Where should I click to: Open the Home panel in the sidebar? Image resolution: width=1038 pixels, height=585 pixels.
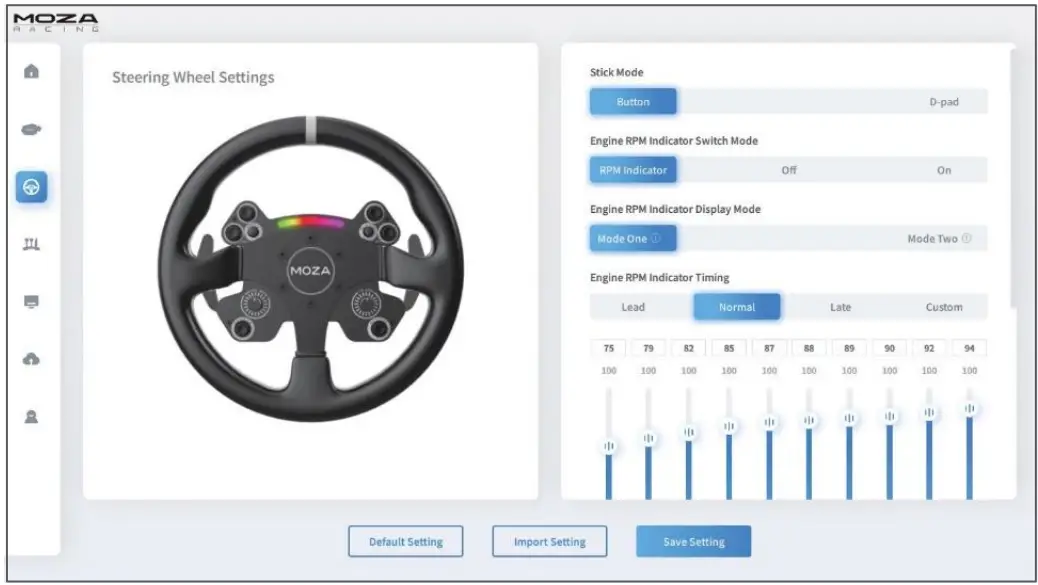(31, 72)
